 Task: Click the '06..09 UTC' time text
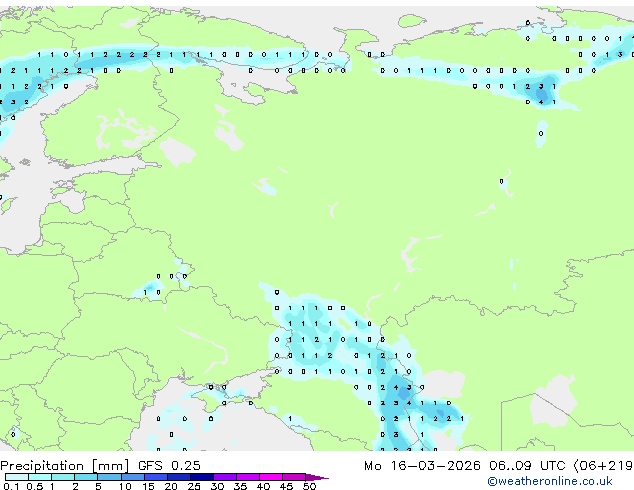[x=527, y=465]
